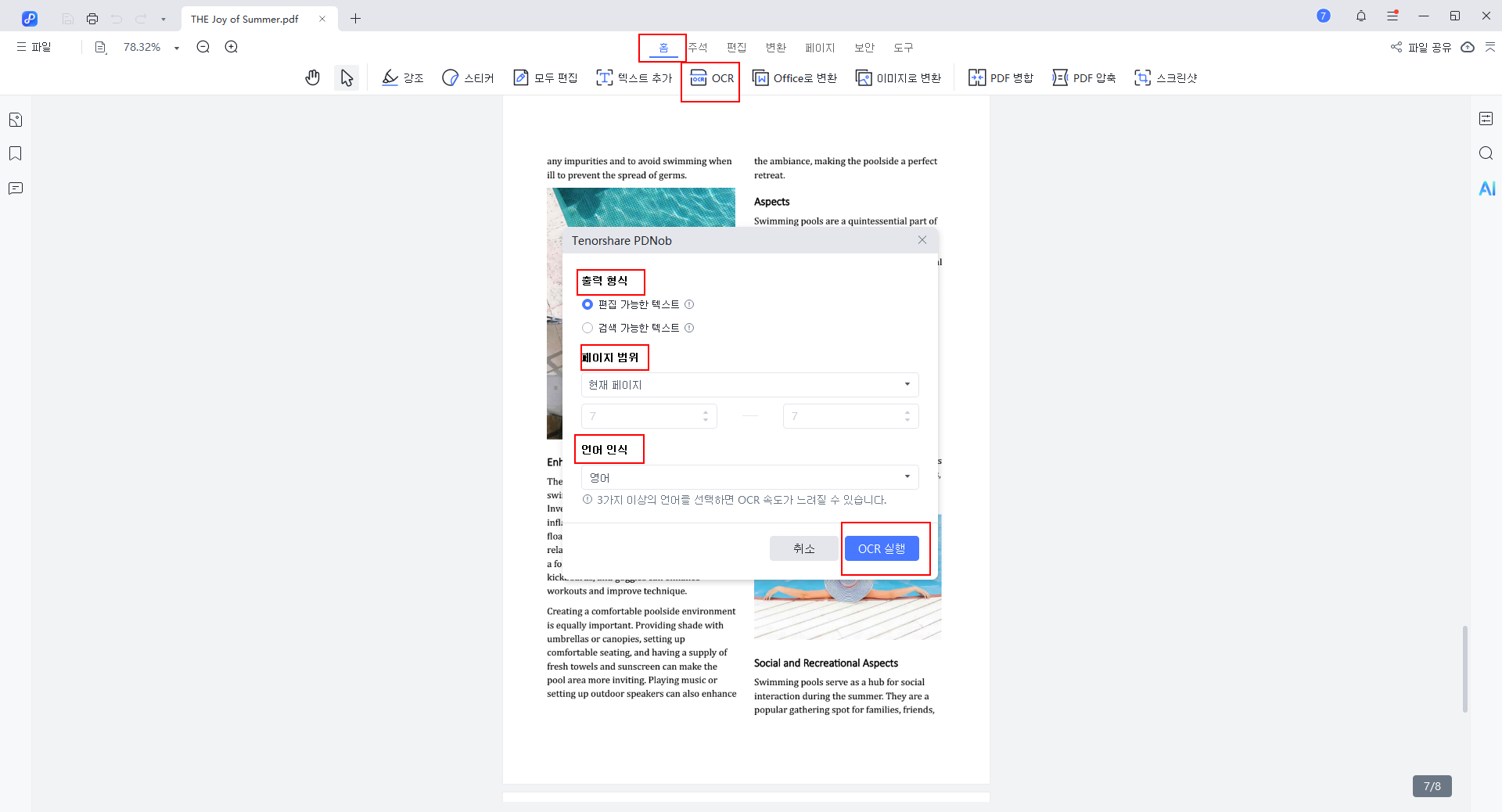Click the save icon in title bar
The image size is (1502, 812).
point(68,19)
